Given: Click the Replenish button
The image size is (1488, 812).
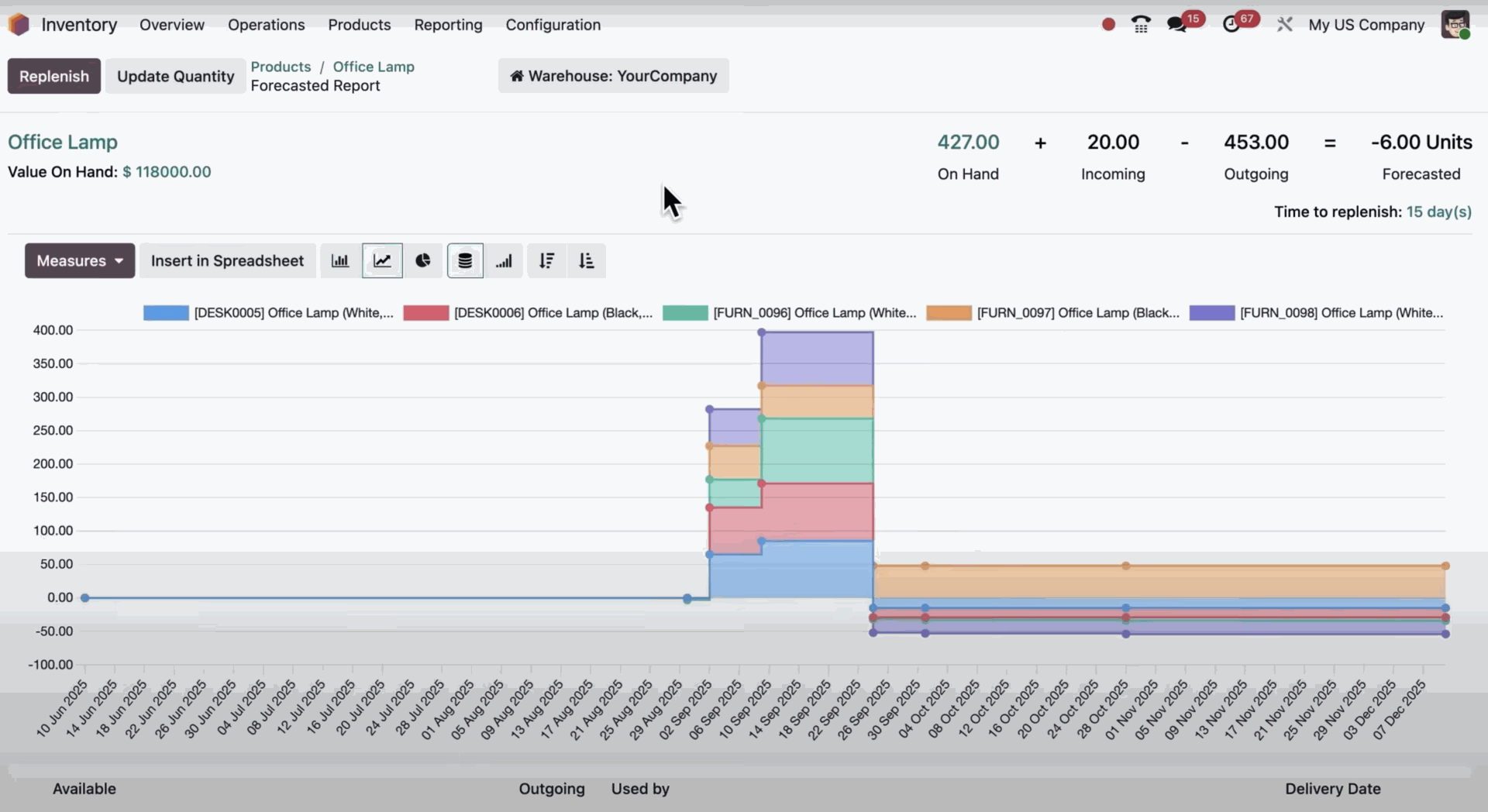Looking at the screenshot, I should click(54, 76).
